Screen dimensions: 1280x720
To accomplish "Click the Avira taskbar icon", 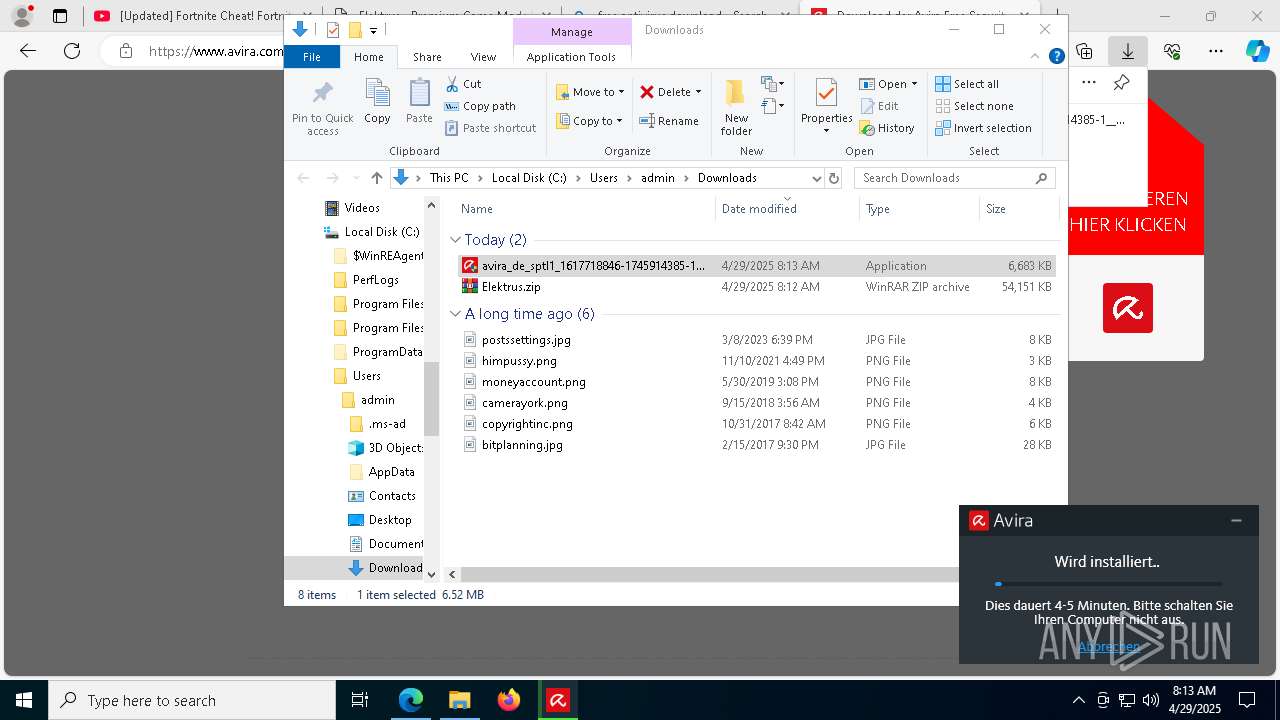I will [x=558, y=700].
